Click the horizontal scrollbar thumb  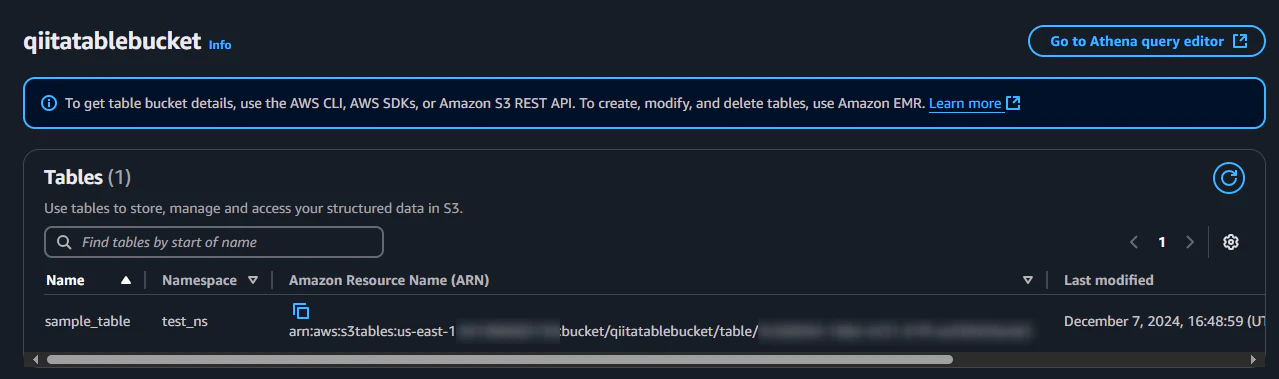coord(500,358)
